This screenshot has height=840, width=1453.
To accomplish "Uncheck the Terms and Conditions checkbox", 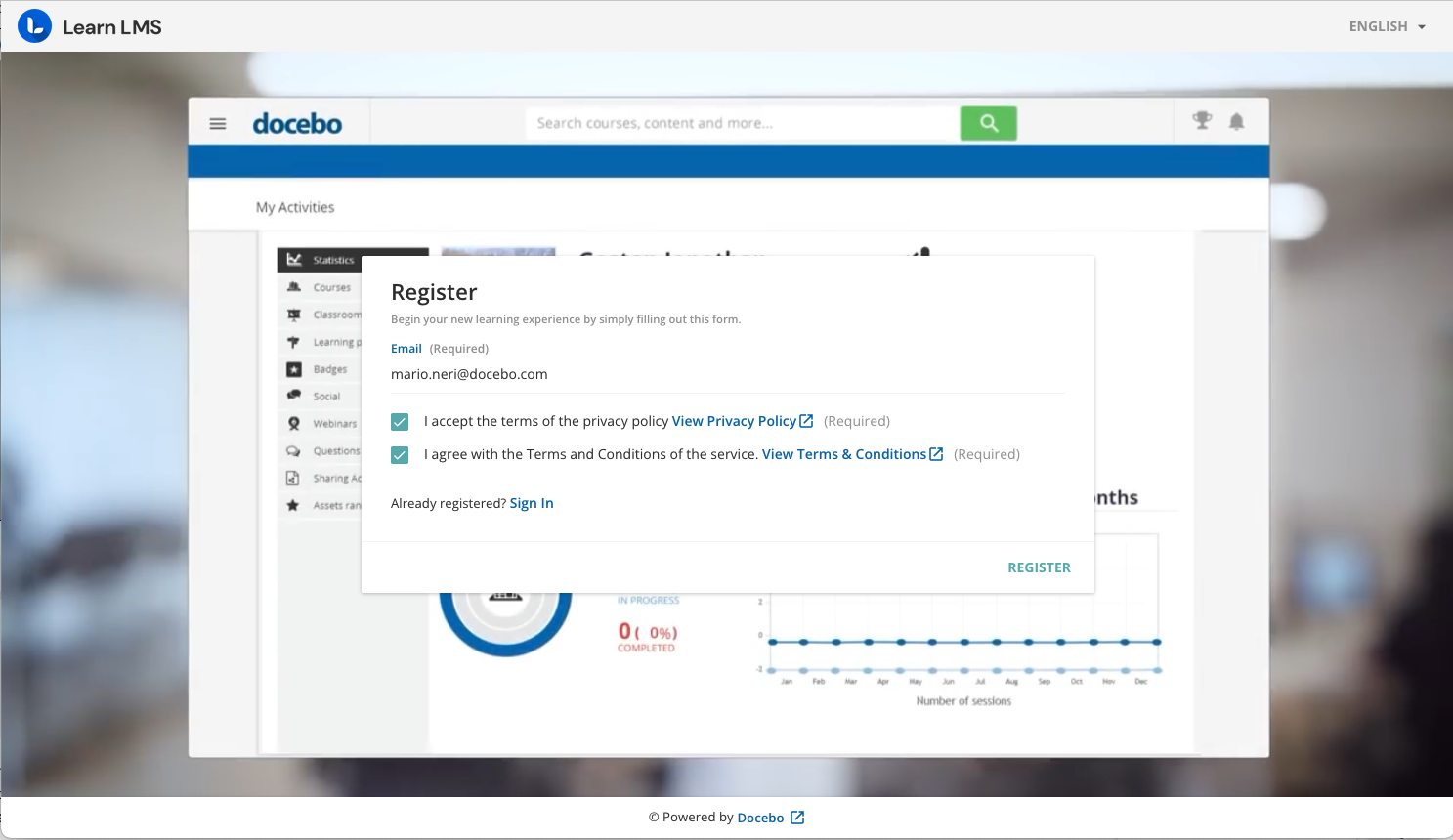I will tap(400, 455).
